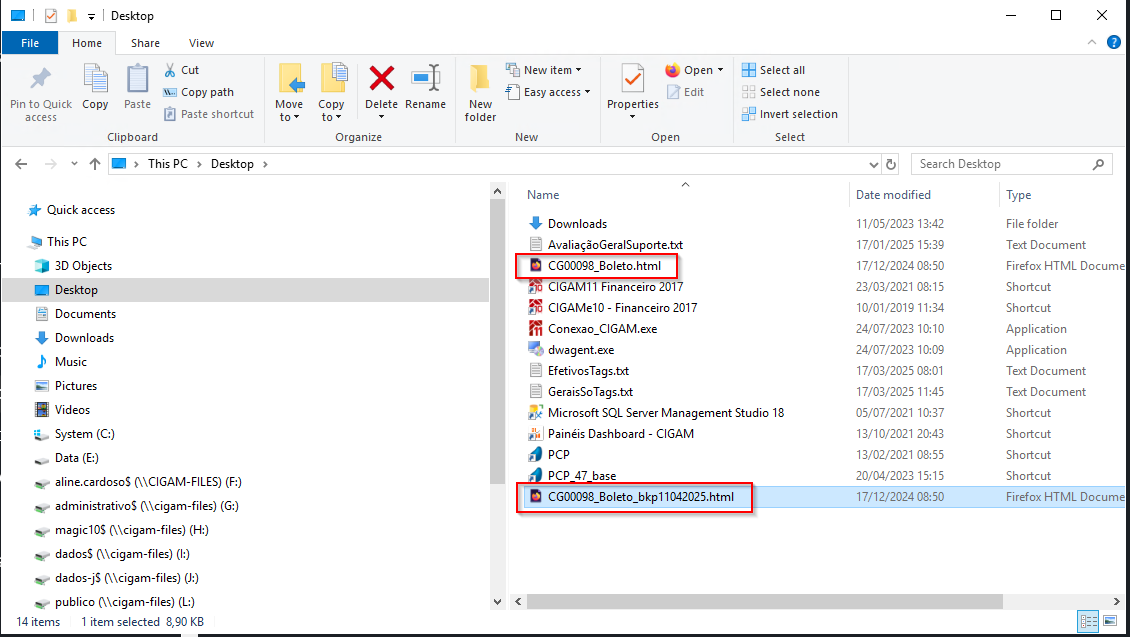Refresh the Desktop folder view

tap(891, 164)
